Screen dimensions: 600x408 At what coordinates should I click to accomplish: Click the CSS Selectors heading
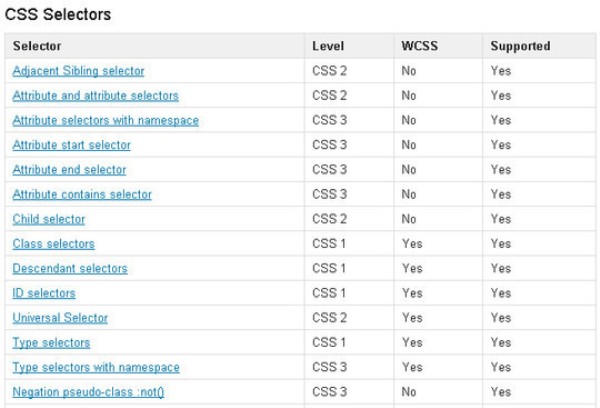pyautogui.click(x=58, y=15)
